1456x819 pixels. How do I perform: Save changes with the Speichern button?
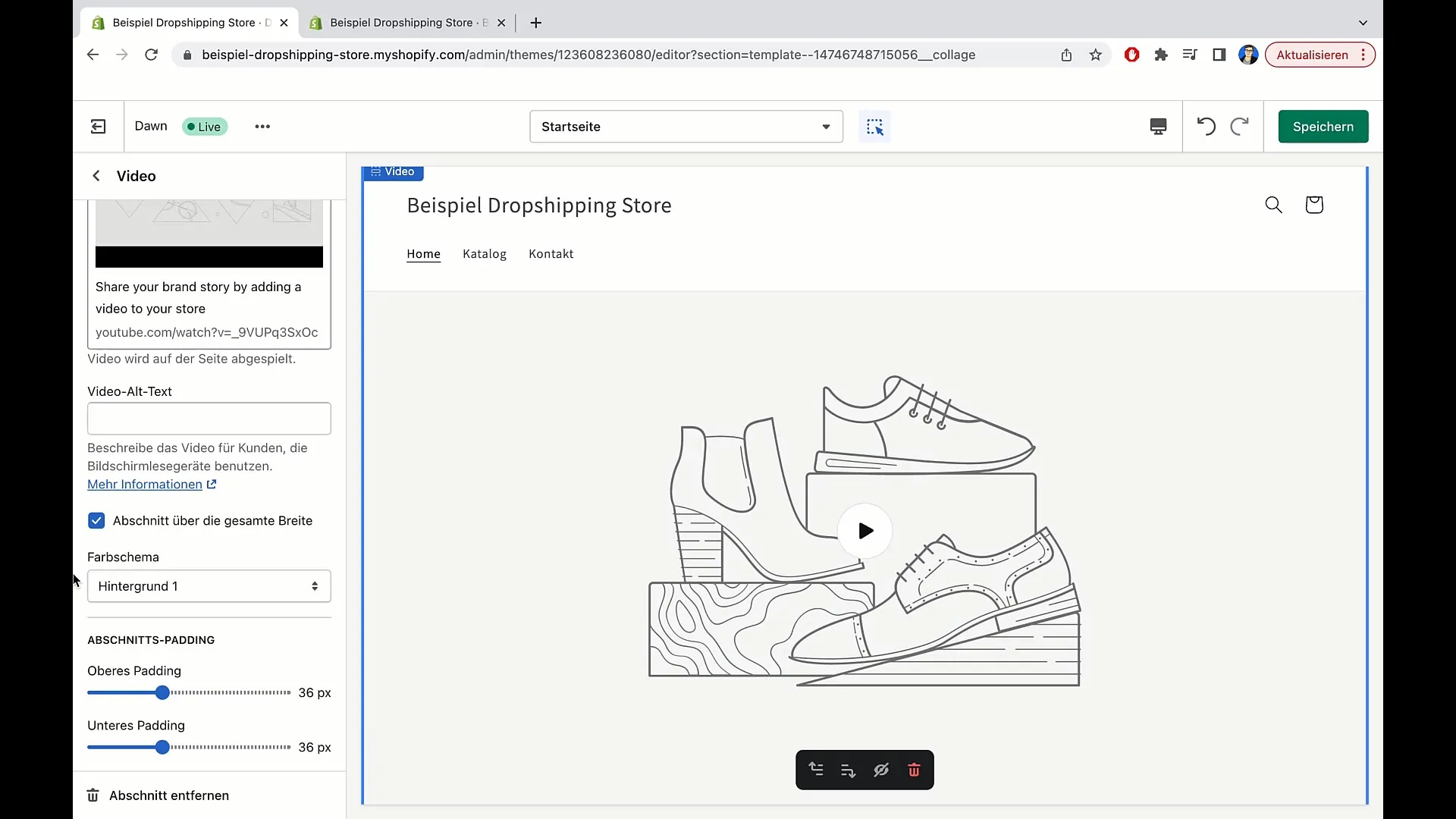[1323, 127]
